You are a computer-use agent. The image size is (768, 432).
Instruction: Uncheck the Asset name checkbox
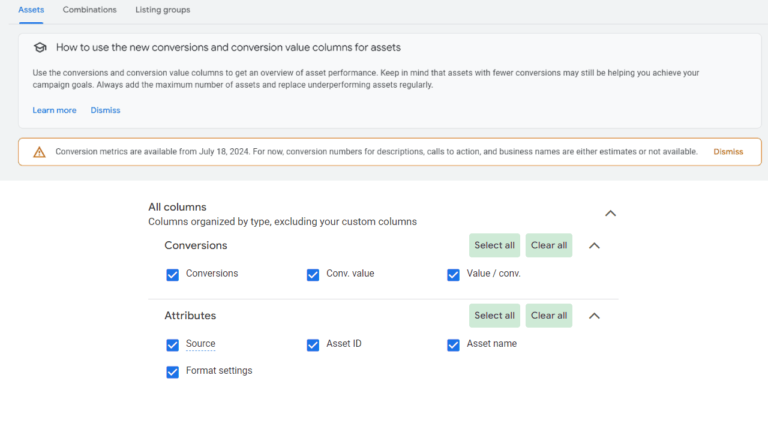[x=453, y=345]
